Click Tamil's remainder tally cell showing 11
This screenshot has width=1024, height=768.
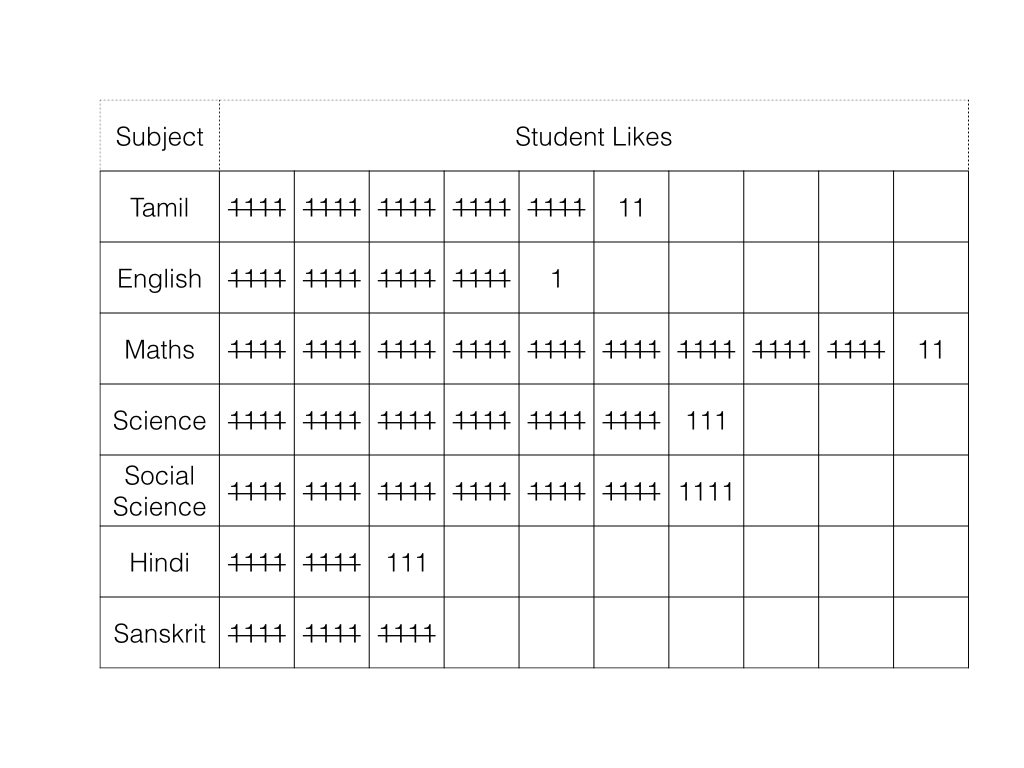tap(632, 207)
